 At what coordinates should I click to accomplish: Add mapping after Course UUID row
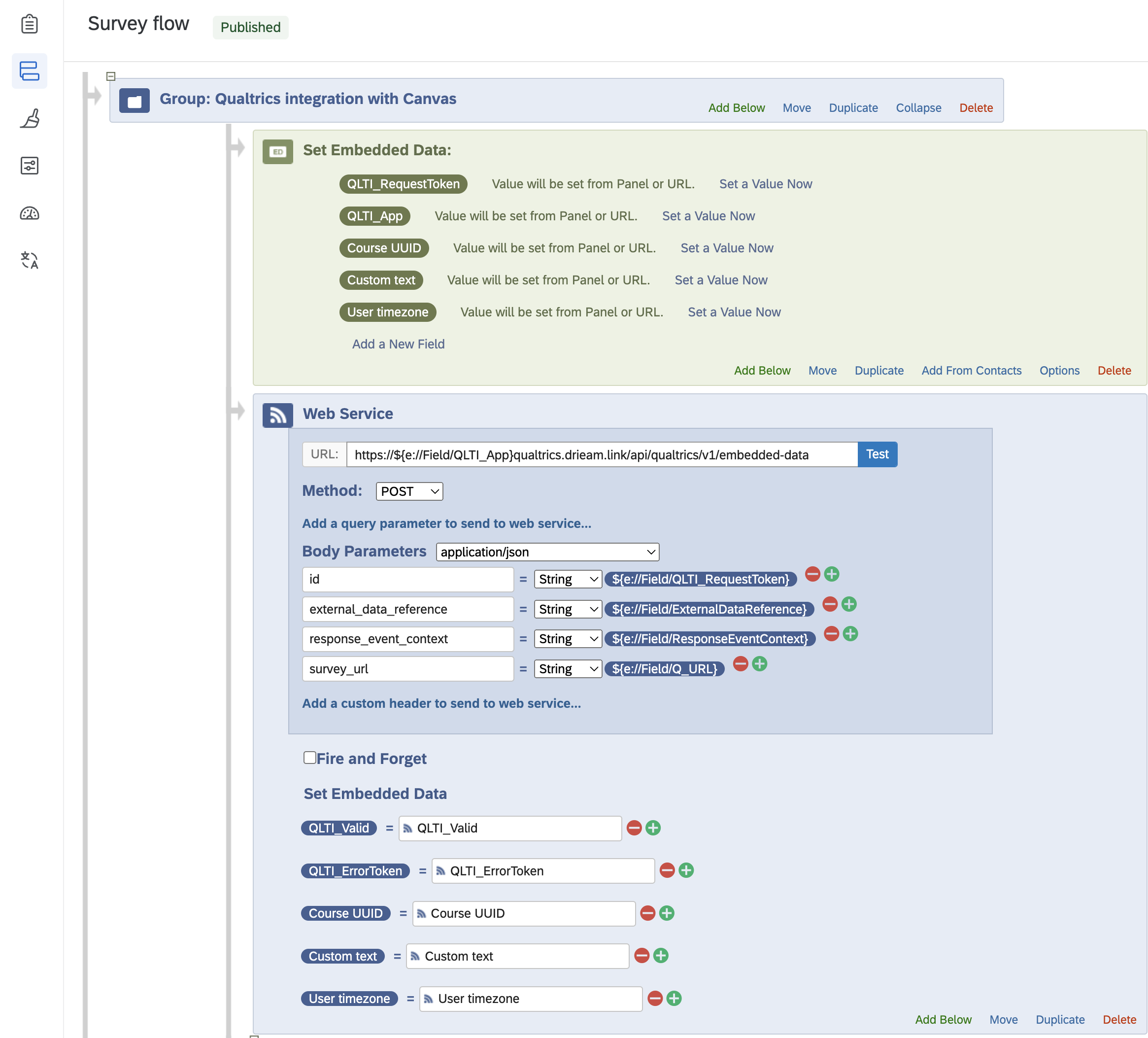coord(667,913)
